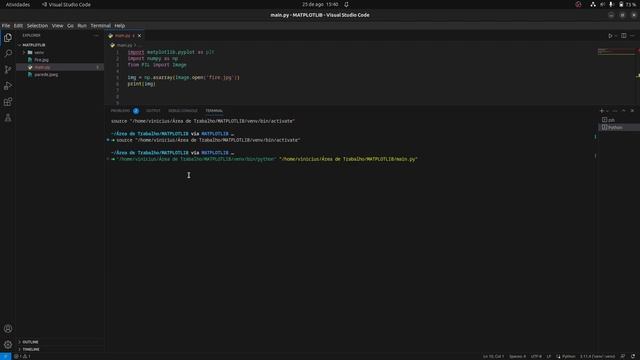The image size is (640, 360).
Task: Change encoding via UTF-8 status item
Action: [x=536, y=356]
